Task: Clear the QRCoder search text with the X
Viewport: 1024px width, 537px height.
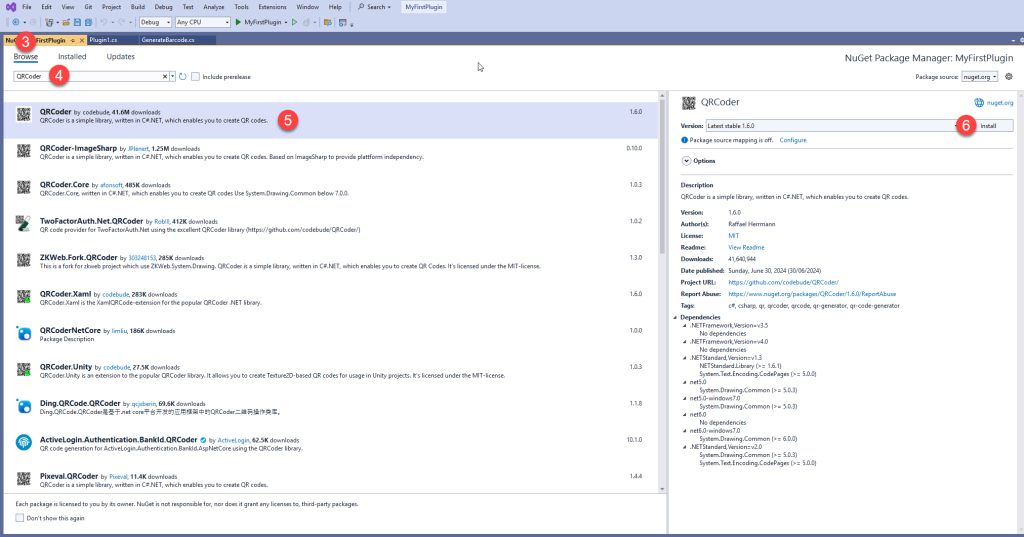Action: tap(165, 76)
